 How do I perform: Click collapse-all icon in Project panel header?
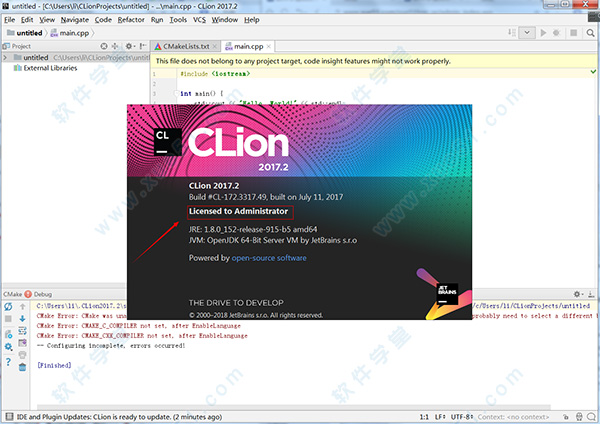115,46
